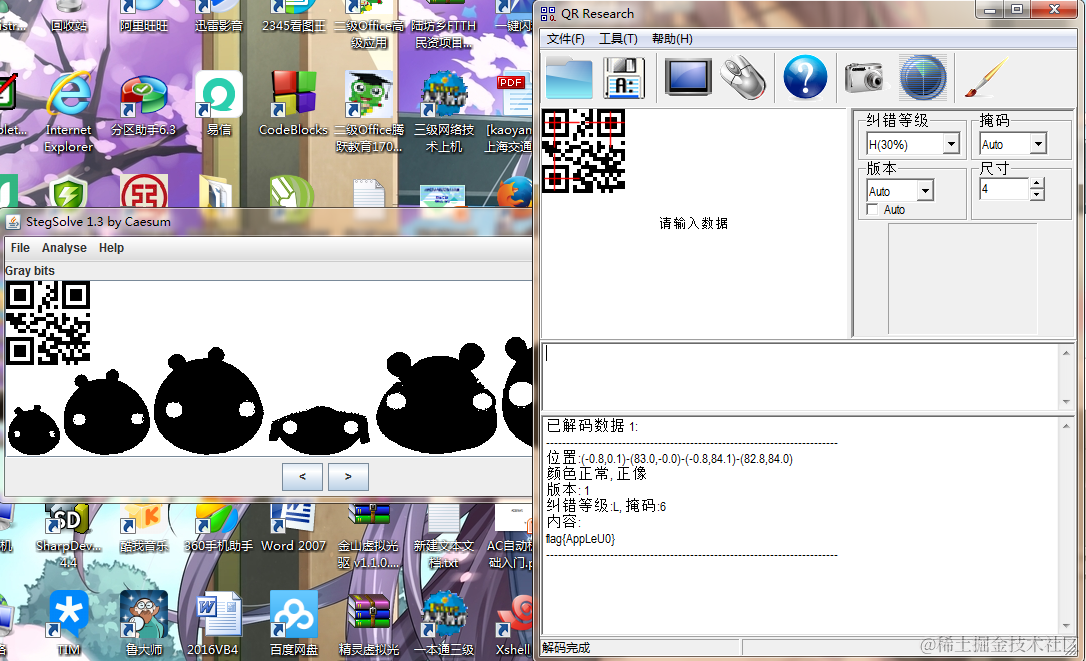Minimize the QR Research window
The height and width of the screenshot is (661, 1086).
pos(990,10)
